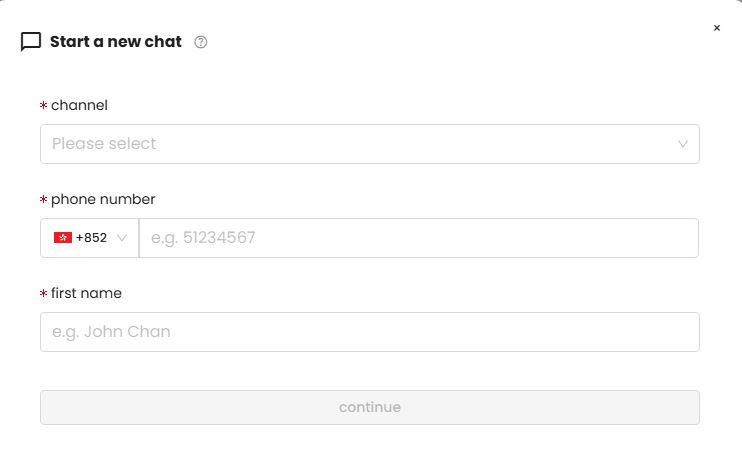The image size is (742, 462).
Task: Click the red asterisk beside first name
Action: [x=43, y=294]
